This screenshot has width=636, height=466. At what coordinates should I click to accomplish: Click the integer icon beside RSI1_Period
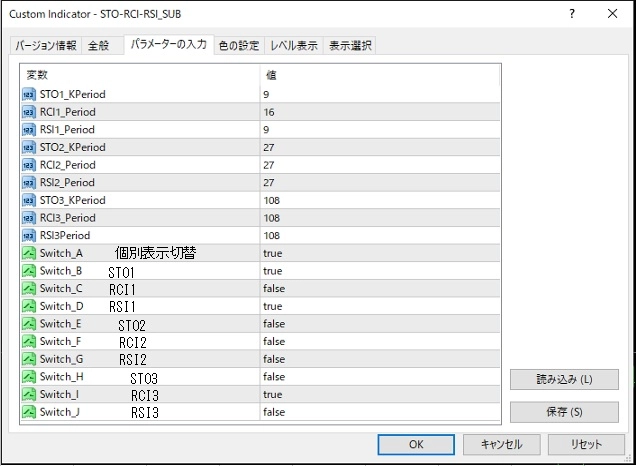pyautogui.click(x=29, y=130)
